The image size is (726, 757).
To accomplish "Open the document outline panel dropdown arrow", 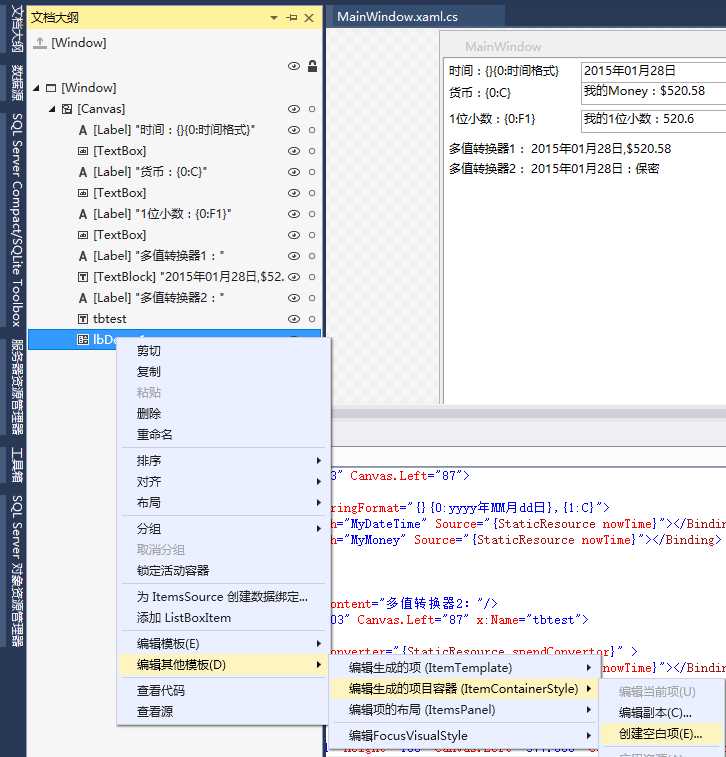I will [274, 18].
